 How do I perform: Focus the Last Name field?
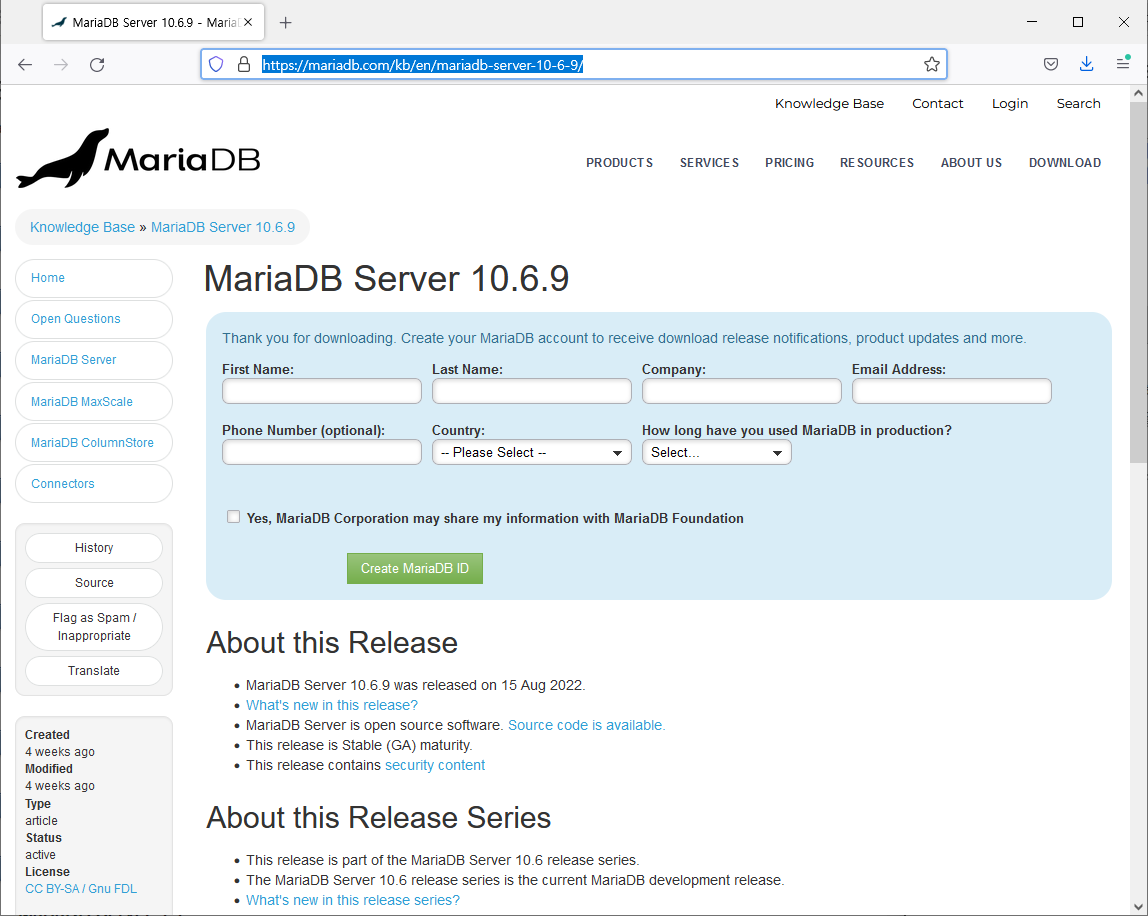[x=532, y=391]
